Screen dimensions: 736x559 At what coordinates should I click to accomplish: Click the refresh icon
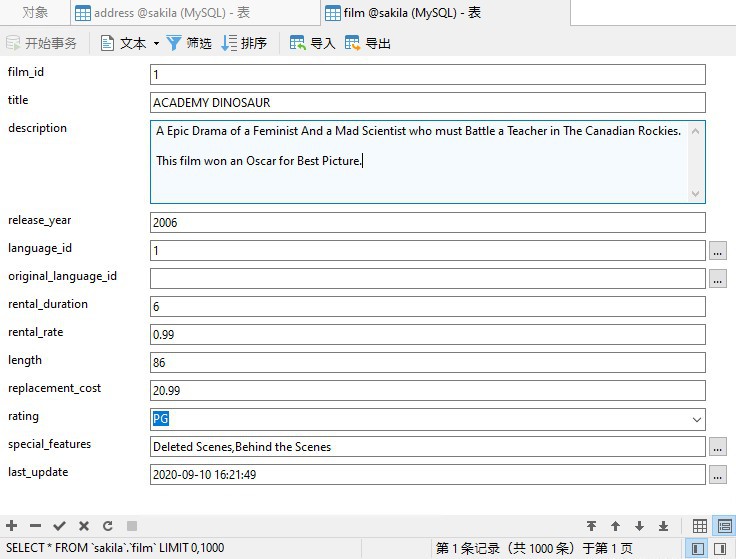pos(108,526)
